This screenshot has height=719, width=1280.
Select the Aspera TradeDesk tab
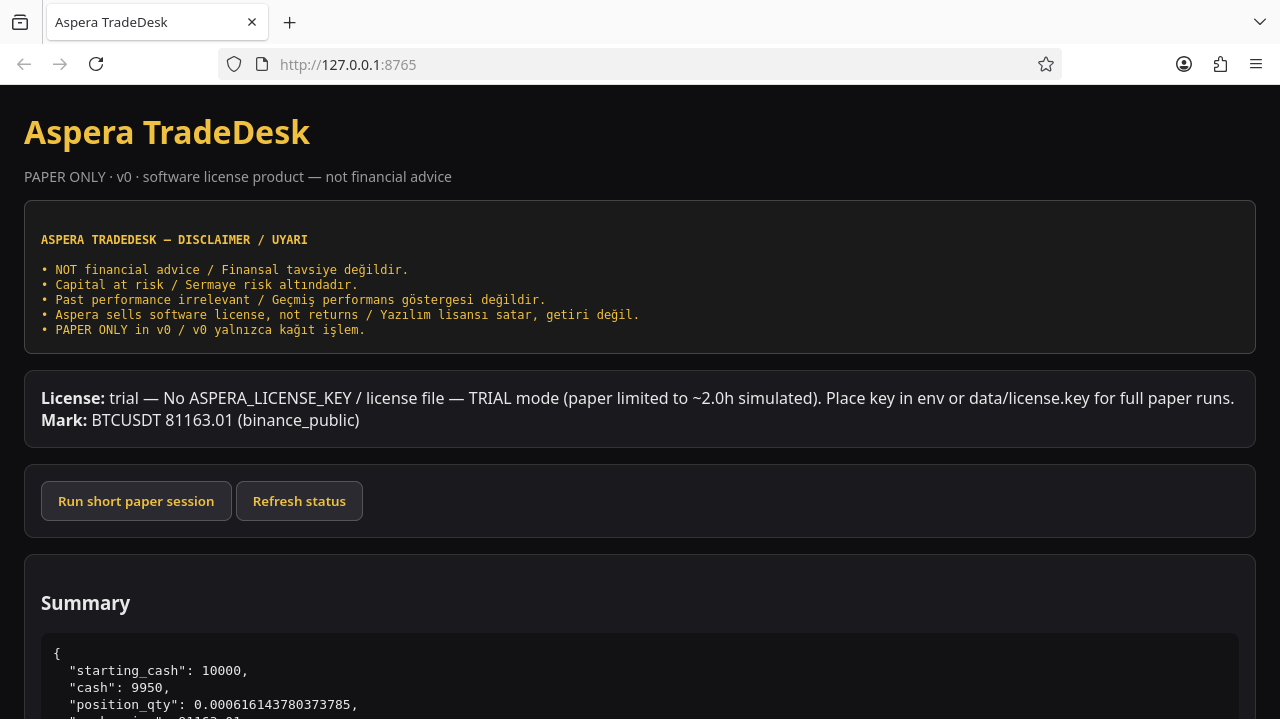coord(157,22)
